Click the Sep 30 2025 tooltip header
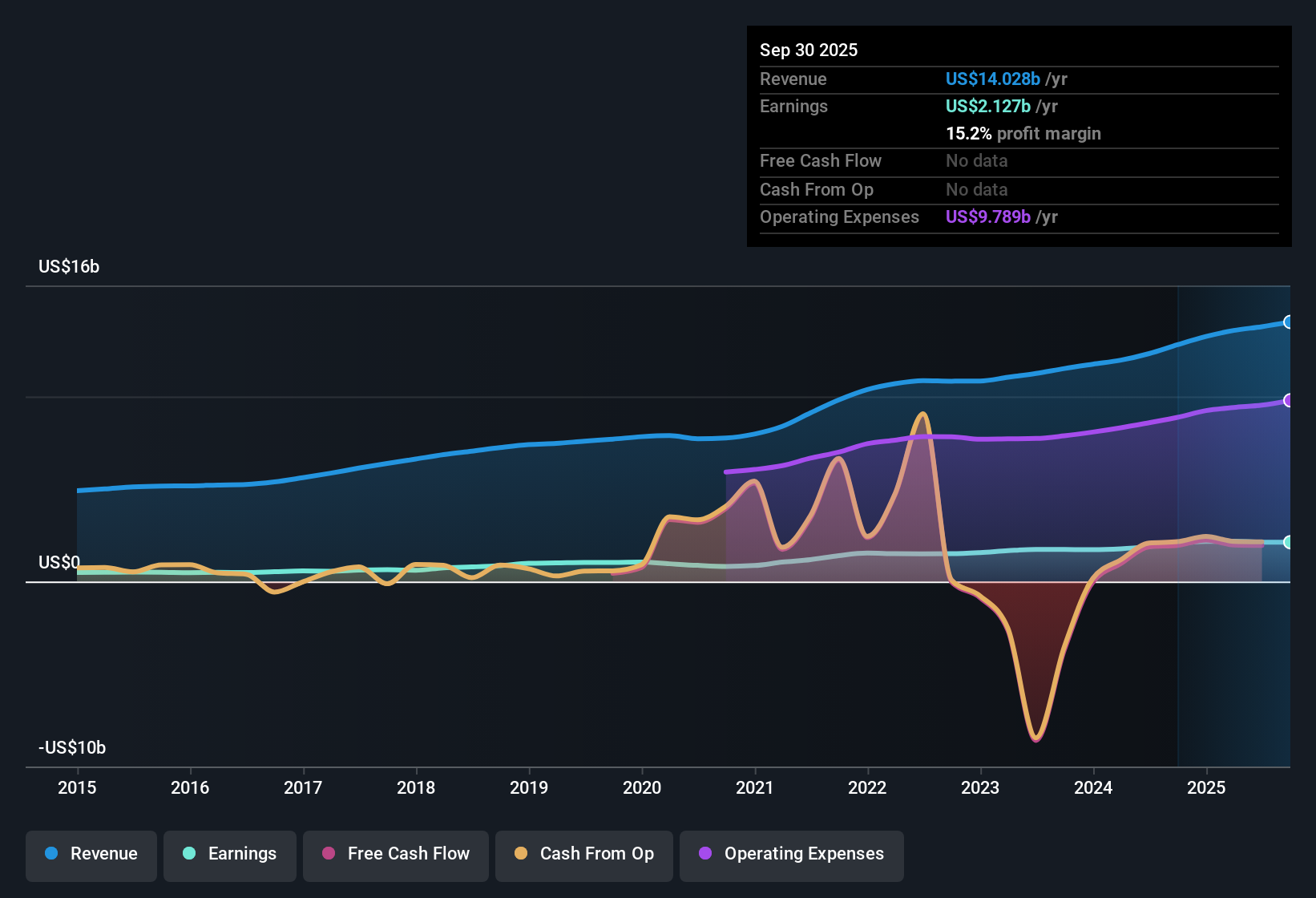 coord(809,50)
